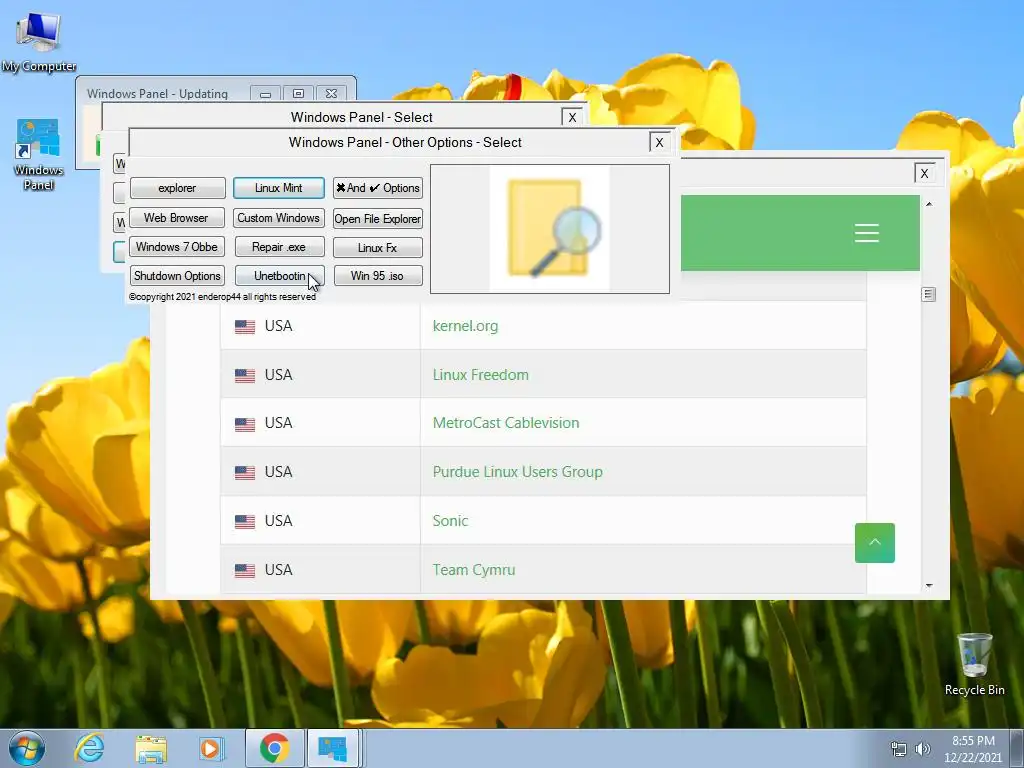Open the Start menu orb

26,748
